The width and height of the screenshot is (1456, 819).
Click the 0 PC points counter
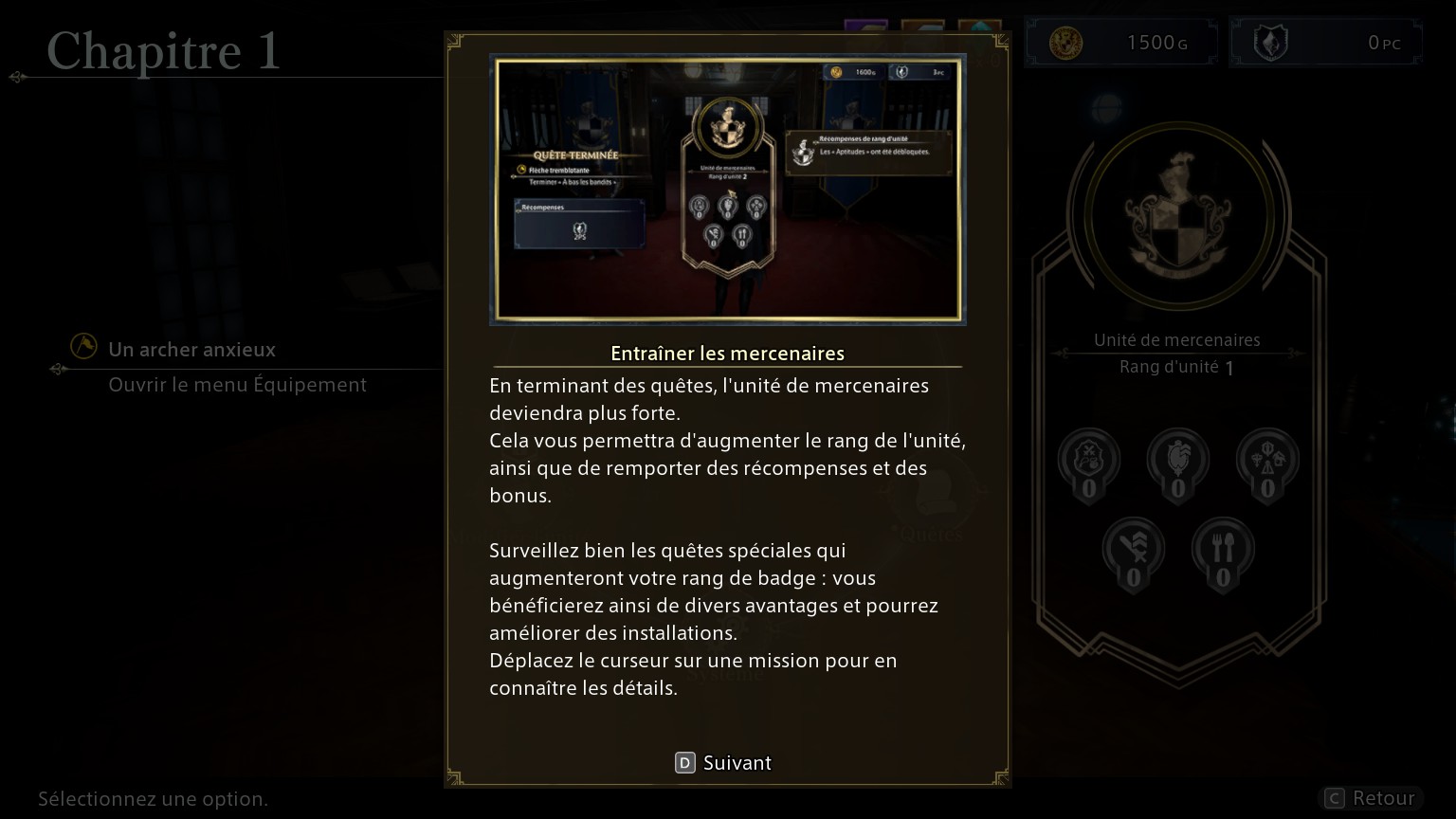pyautogui.click(x=1325, y=43)
